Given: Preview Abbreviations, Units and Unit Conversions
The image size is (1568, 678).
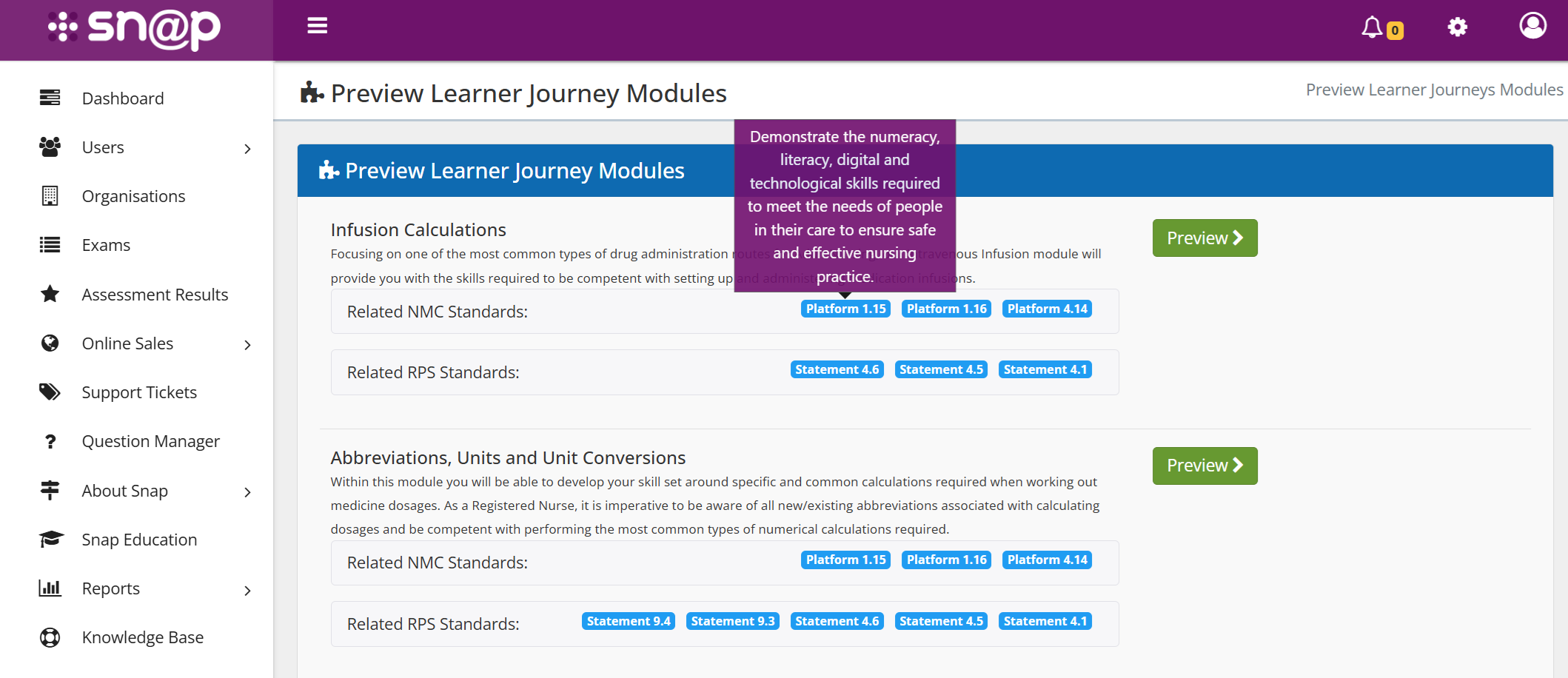Looking at the screenshot, I should click(1205, 466).
